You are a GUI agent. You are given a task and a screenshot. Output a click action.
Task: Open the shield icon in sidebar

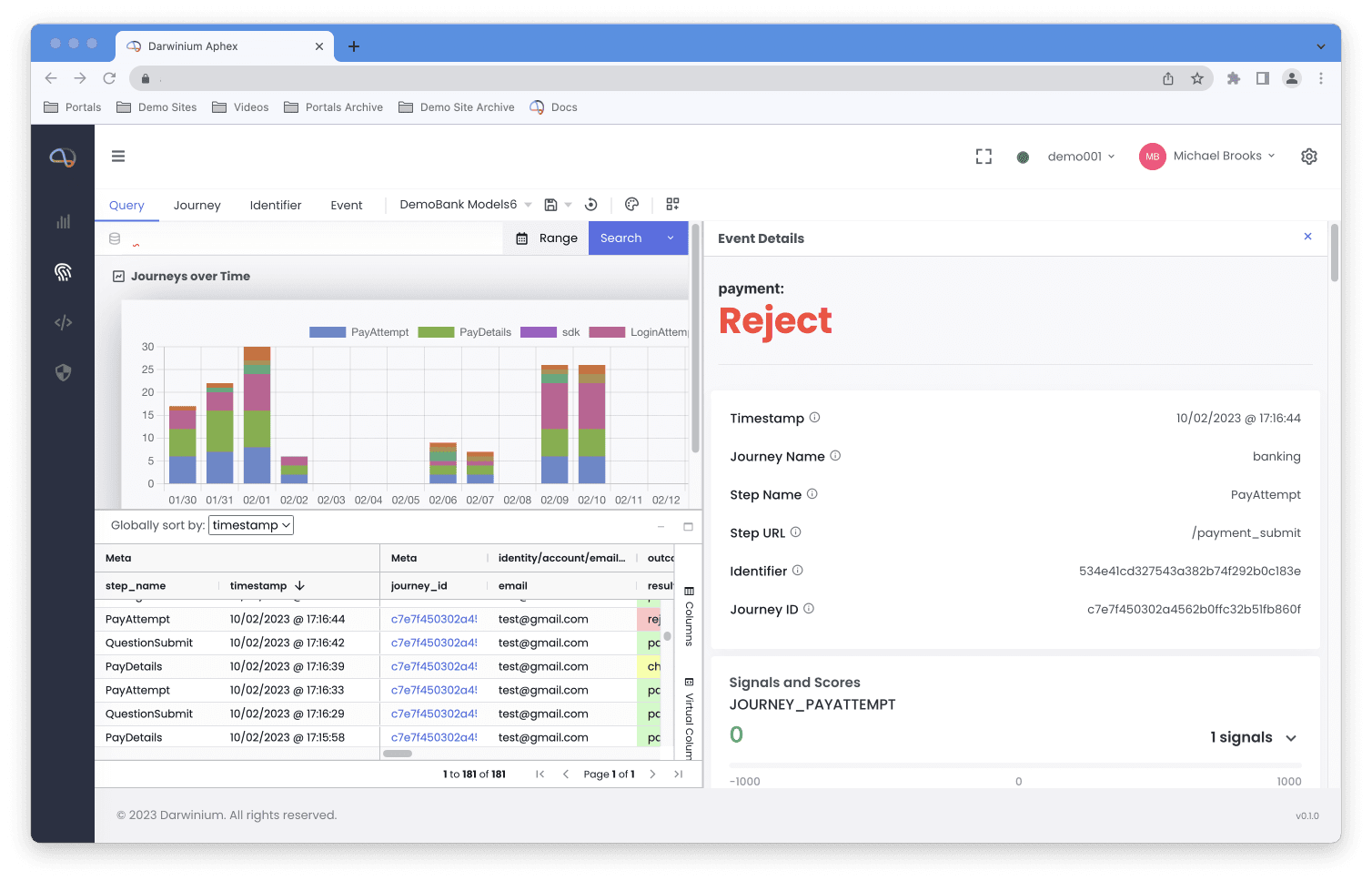coord(63,372)
